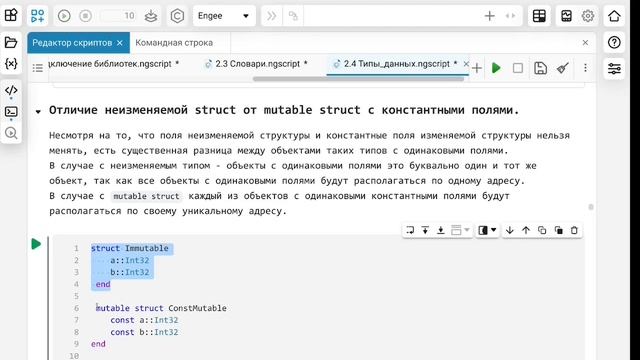Click the run cells below icon

[441, 230]
